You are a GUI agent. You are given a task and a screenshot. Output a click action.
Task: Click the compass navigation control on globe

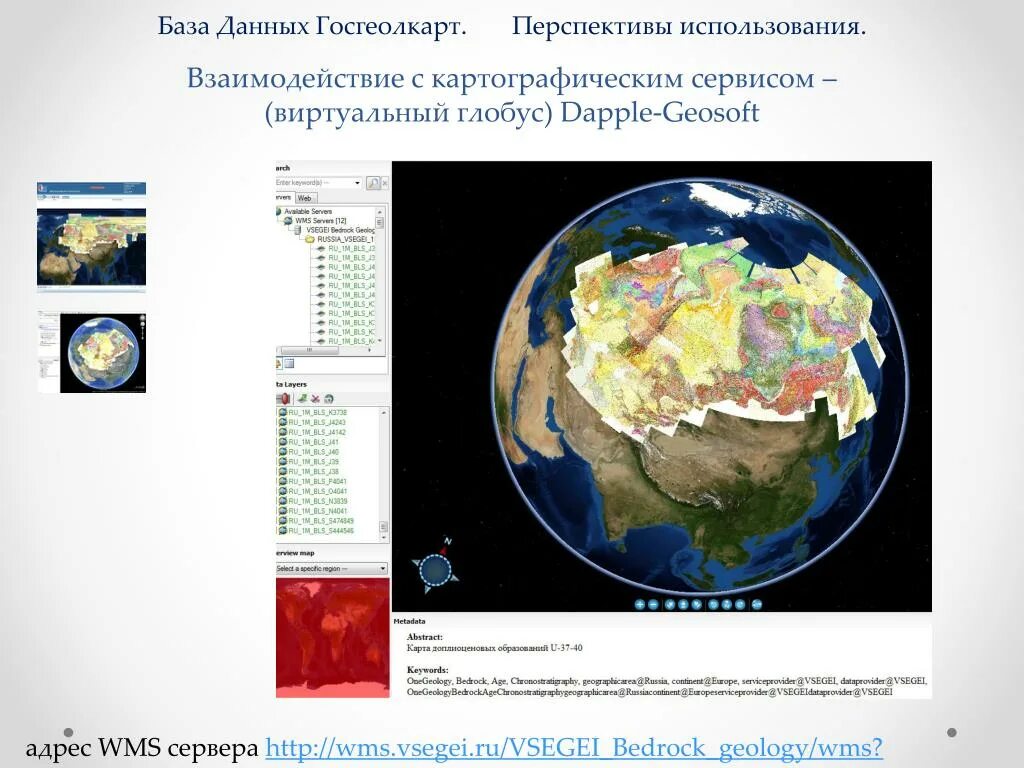tap(435, 569)
